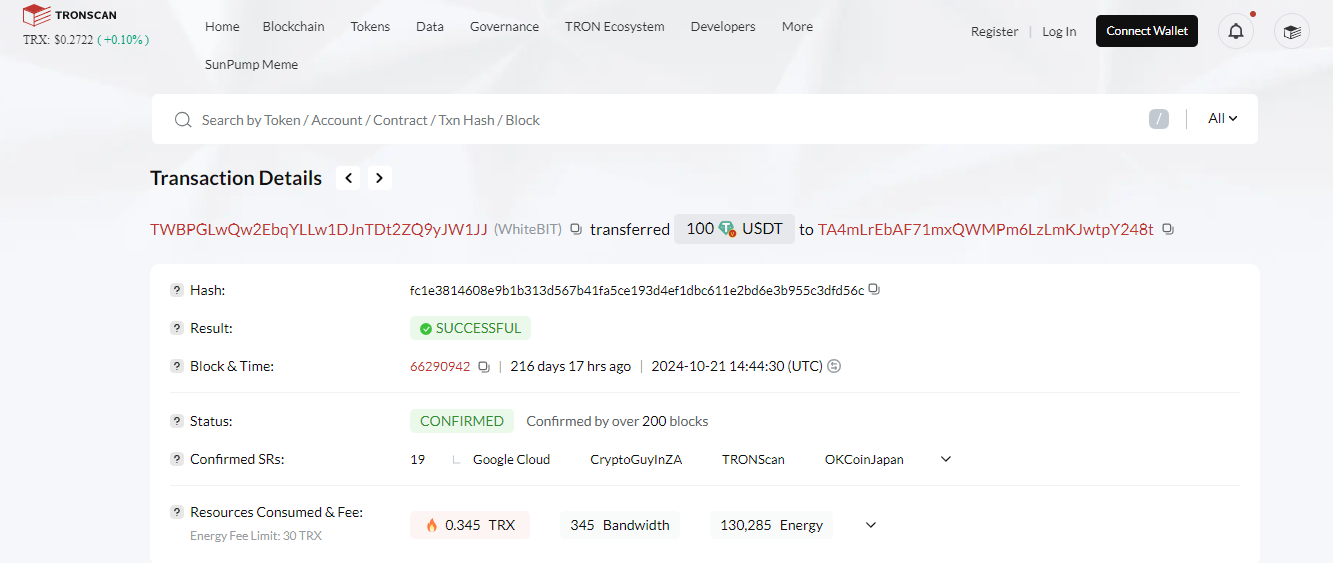Open the Home menu
Screen dimensions: 1333x563
click(222, 27)
